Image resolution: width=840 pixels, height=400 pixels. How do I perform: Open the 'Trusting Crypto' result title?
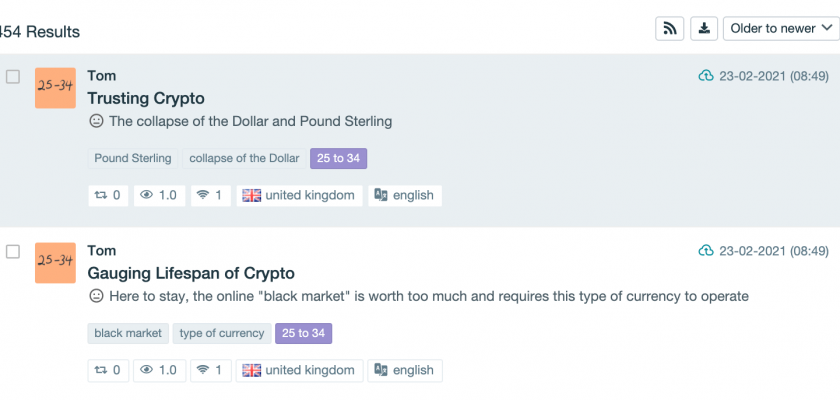pos(146,98)
